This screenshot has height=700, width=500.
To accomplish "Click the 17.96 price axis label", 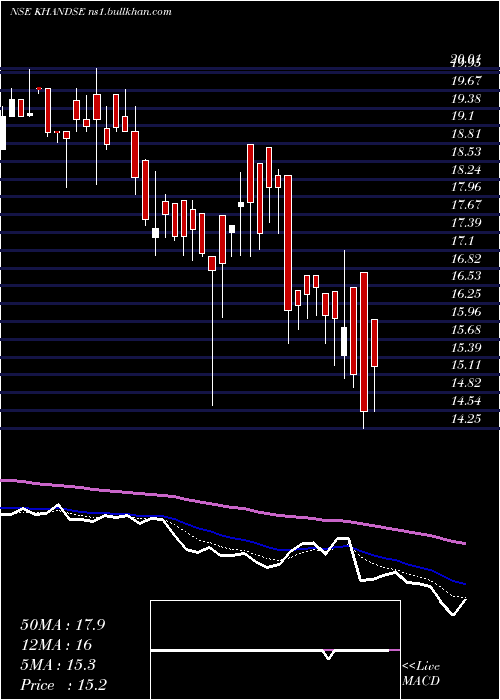I will 466,187.
